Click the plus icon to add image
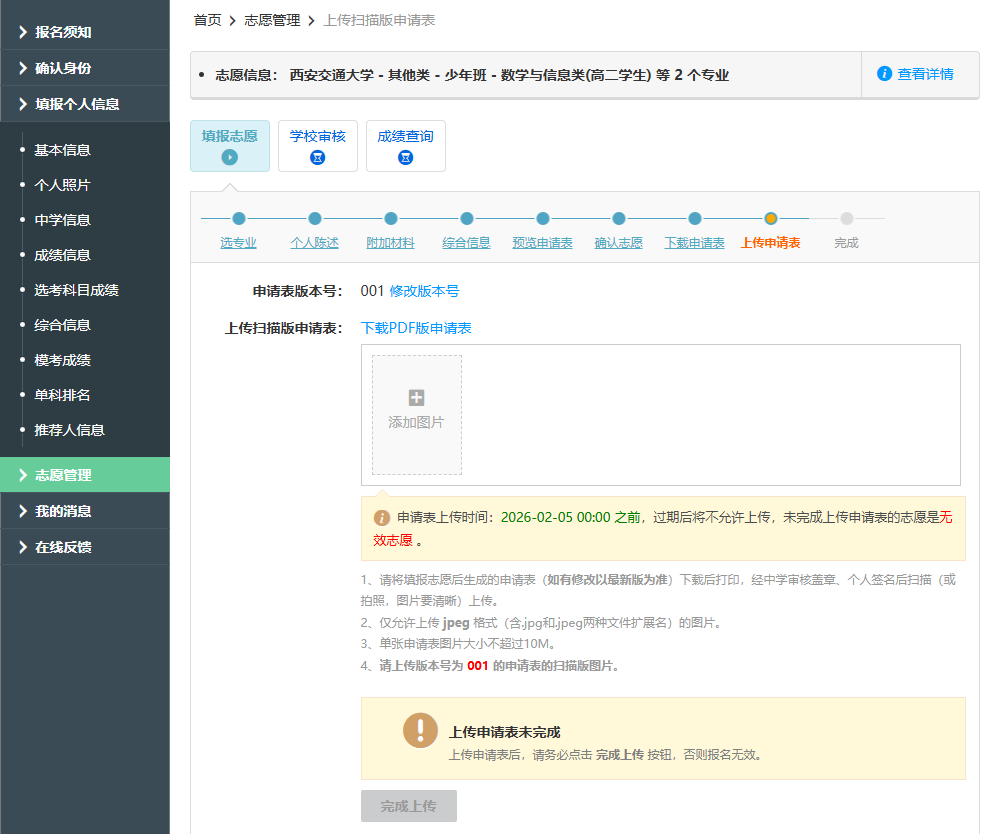Viewport: 999px width, 834px height. pyautogui.click(x=417, y=398)
